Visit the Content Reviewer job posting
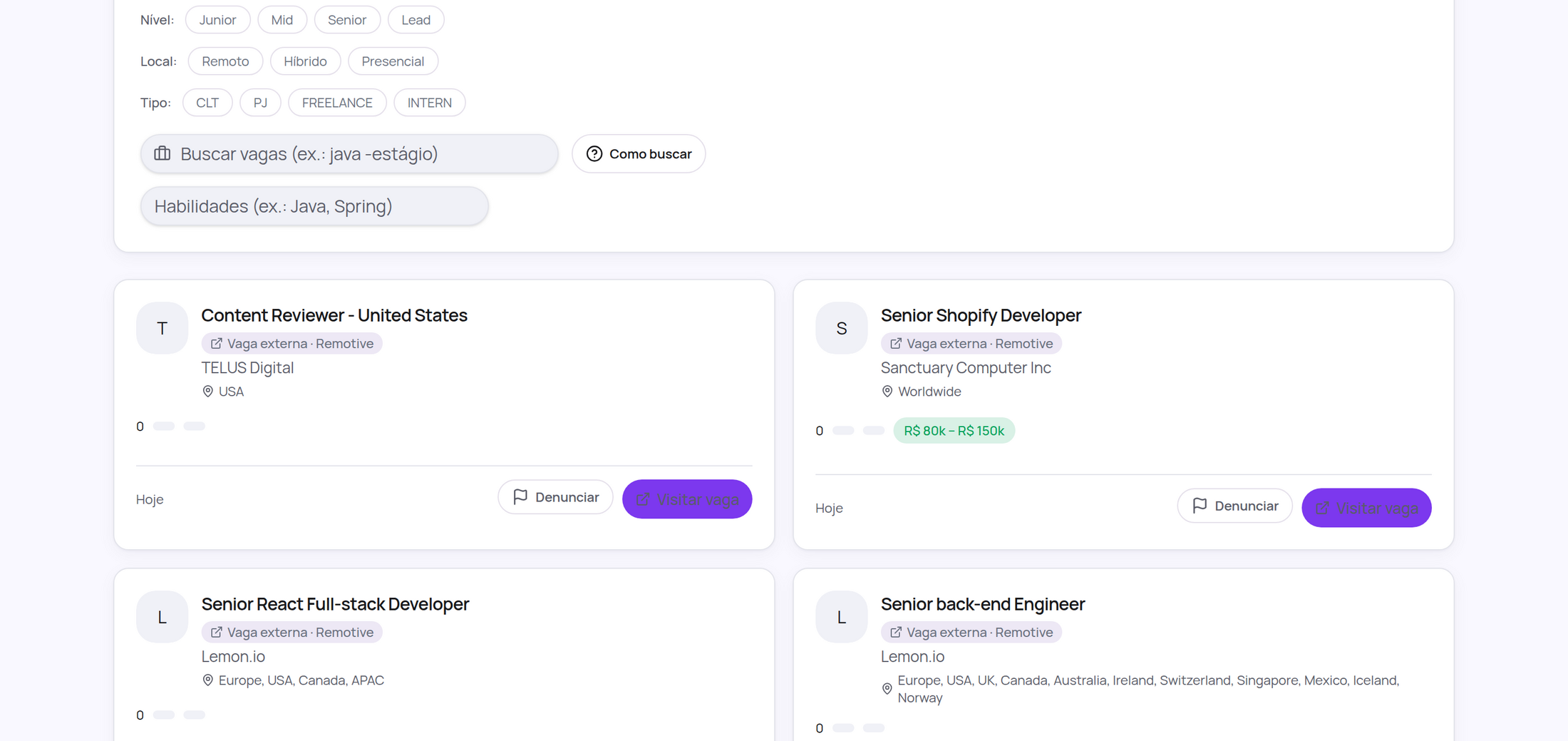Viewport: 1568px width, 741px height. pyautogui.click(x=687, y=499)
